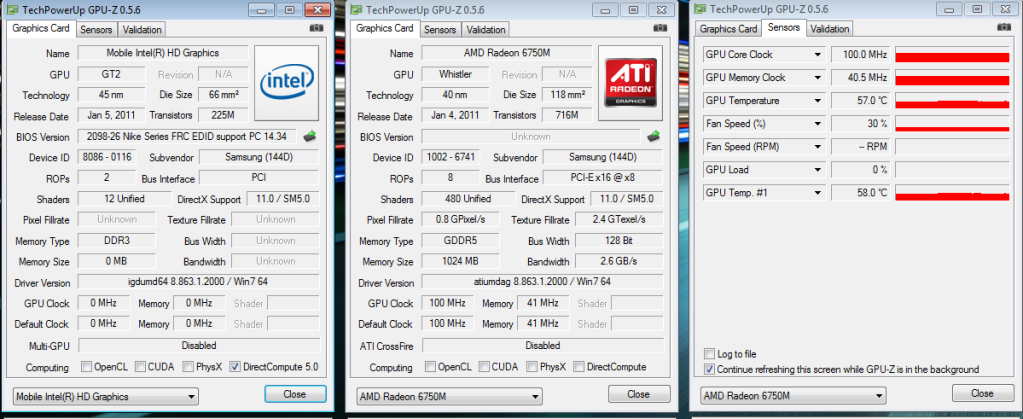Expand the GPU Core Clock sensor dropdown
Viewport: 1023px width, 419px height.
[817, 55]
